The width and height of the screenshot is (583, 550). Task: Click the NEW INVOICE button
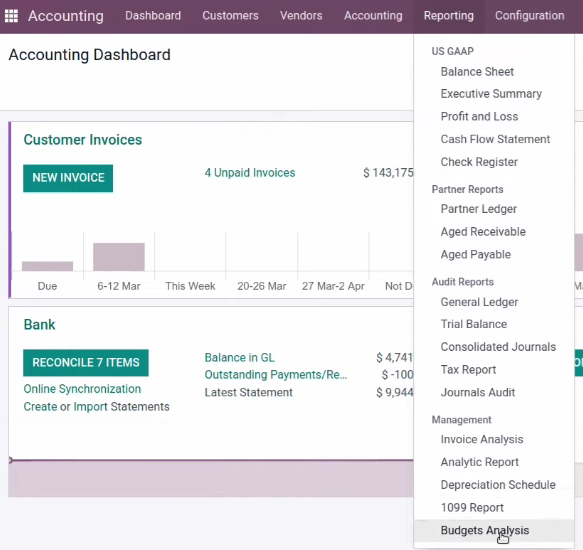point(68,178)
